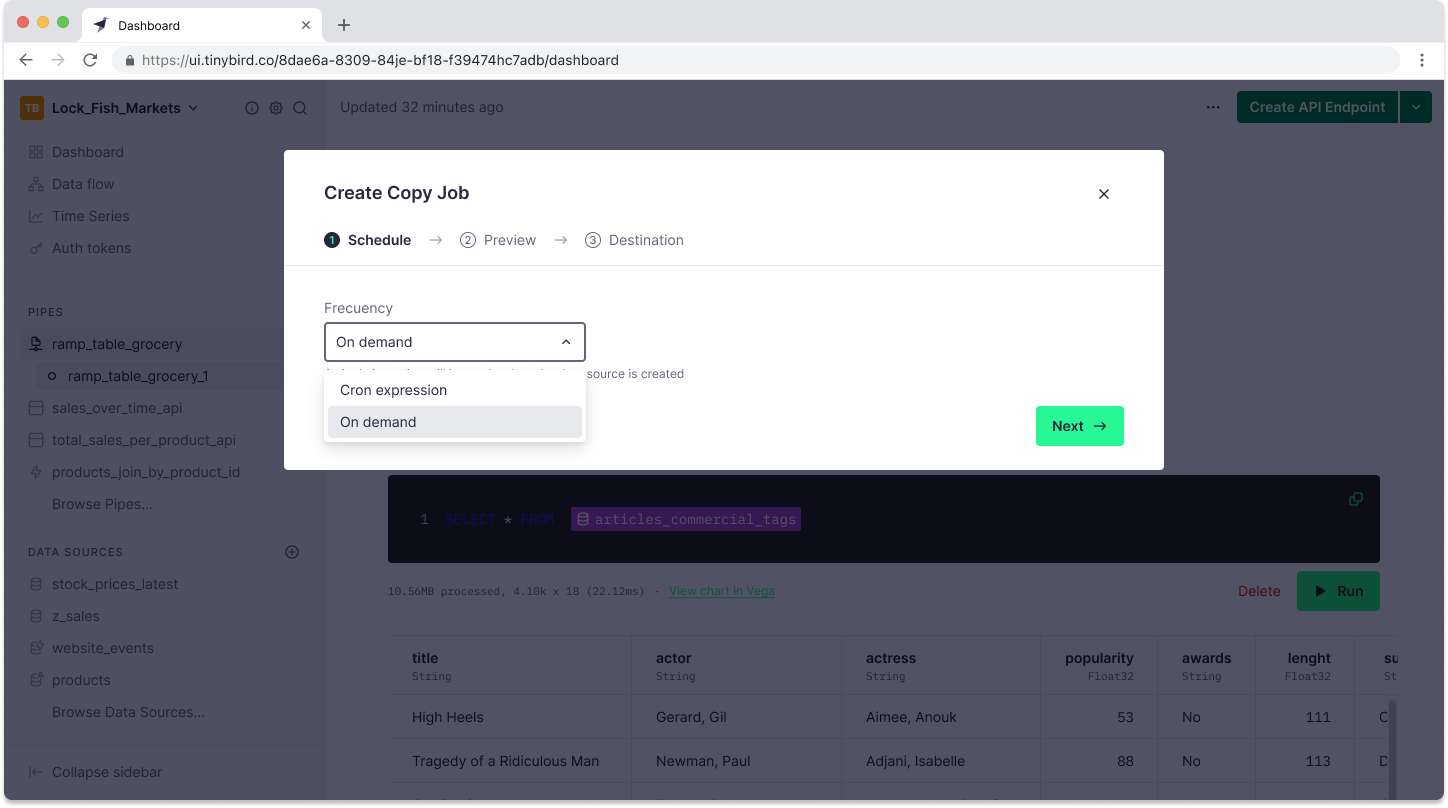Run the query with the Run button
Screen dimensions: 1448x808
coord(1338,591)
